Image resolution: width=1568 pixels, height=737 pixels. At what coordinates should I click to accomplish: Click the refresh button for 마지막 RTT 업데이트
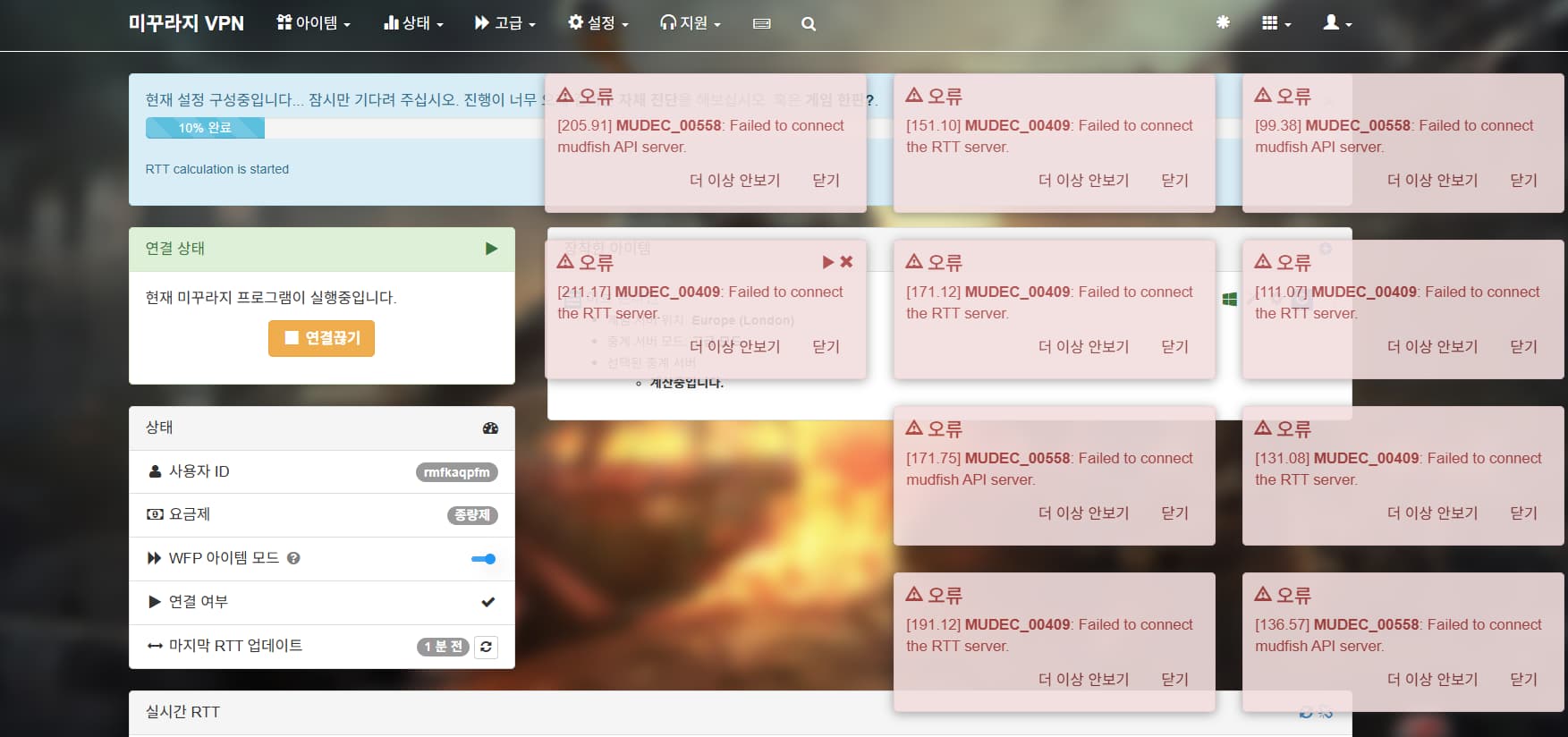click(x=486, y=647)
